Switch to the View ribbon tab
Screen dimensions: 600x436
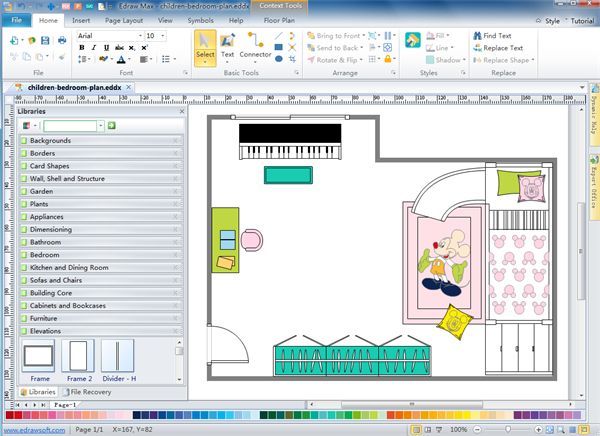165,20
